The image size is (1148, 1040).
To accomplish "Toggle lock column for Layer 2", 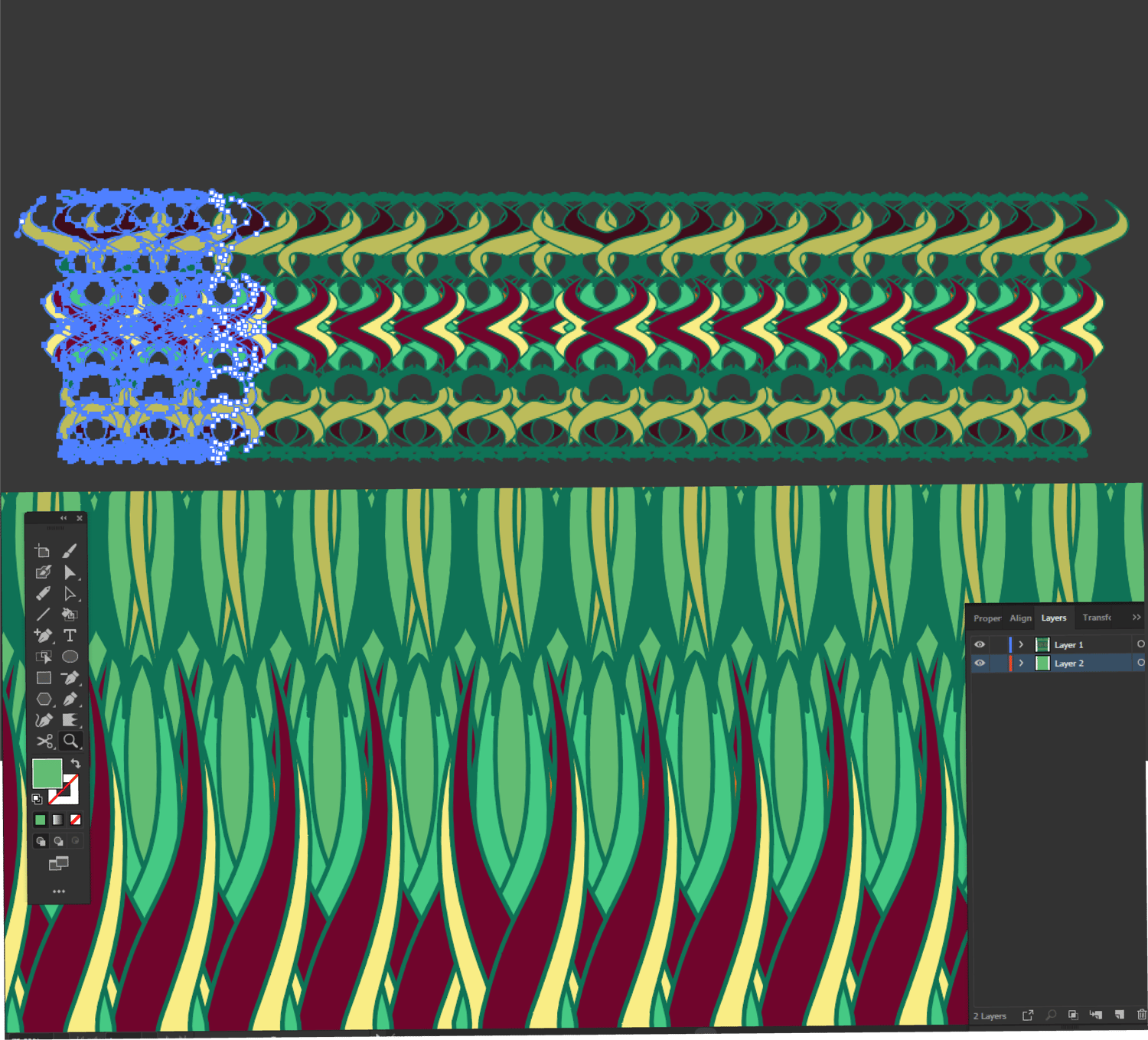I will click(x=997, y=663).
